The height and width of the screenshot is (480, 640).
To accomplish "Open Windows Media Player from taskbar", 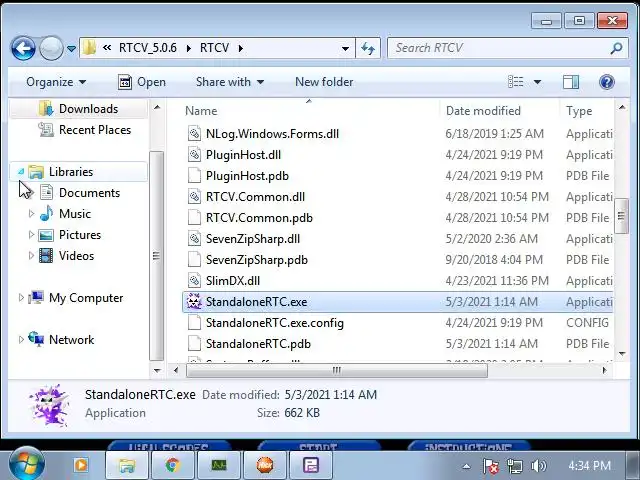I will pyautogui.click(x=80, y=465).
